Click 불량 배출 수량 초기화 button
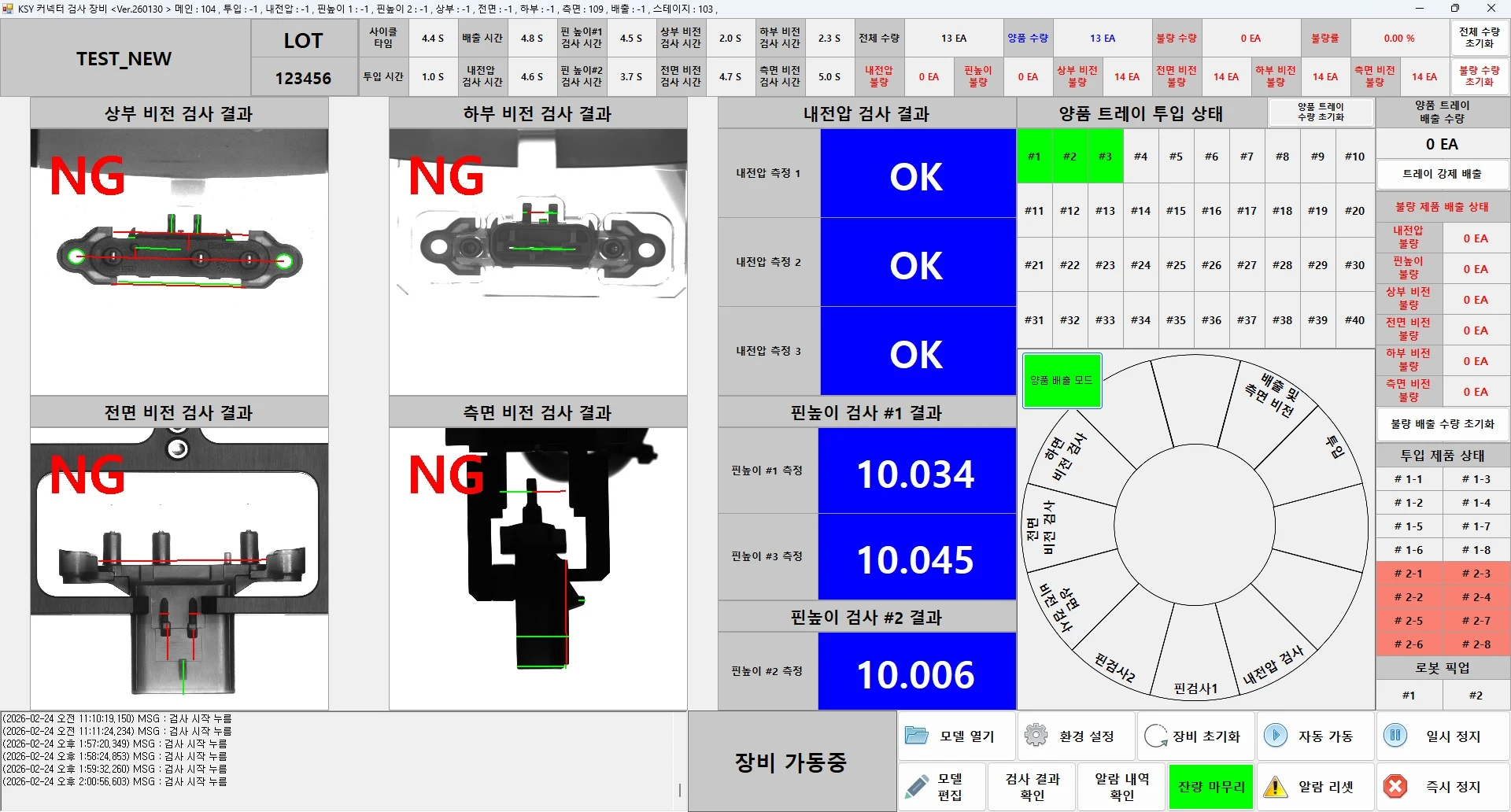 coord(1443,424)
